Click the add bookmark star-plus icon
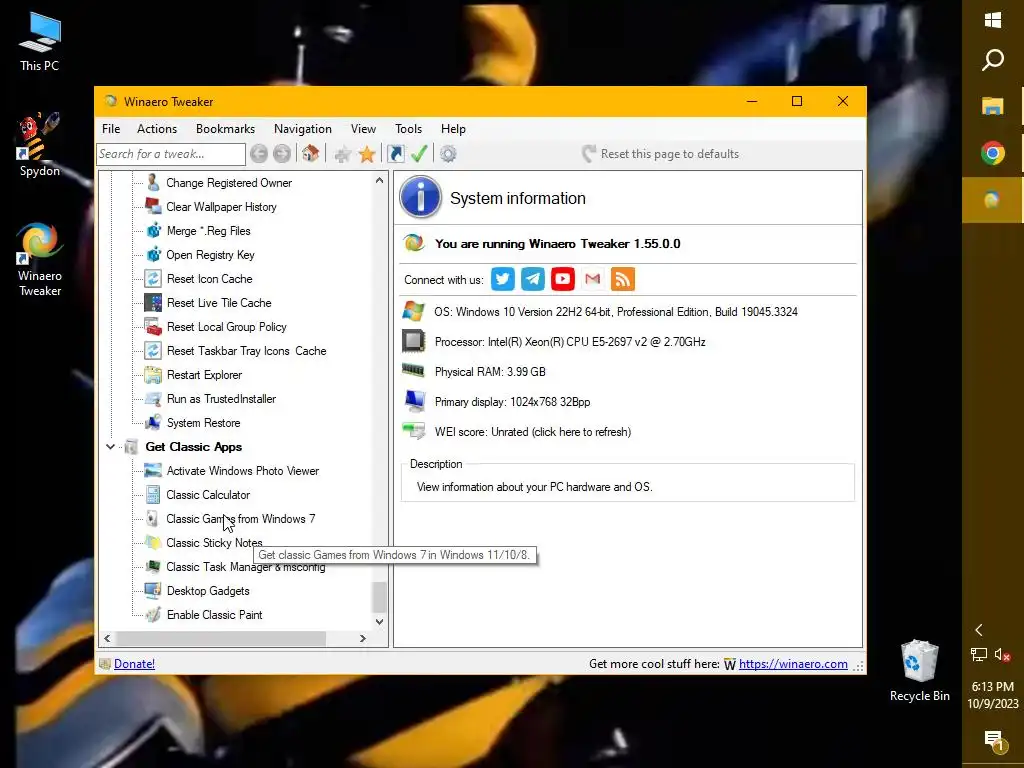 pyautogui.click(x=342, y=154)
